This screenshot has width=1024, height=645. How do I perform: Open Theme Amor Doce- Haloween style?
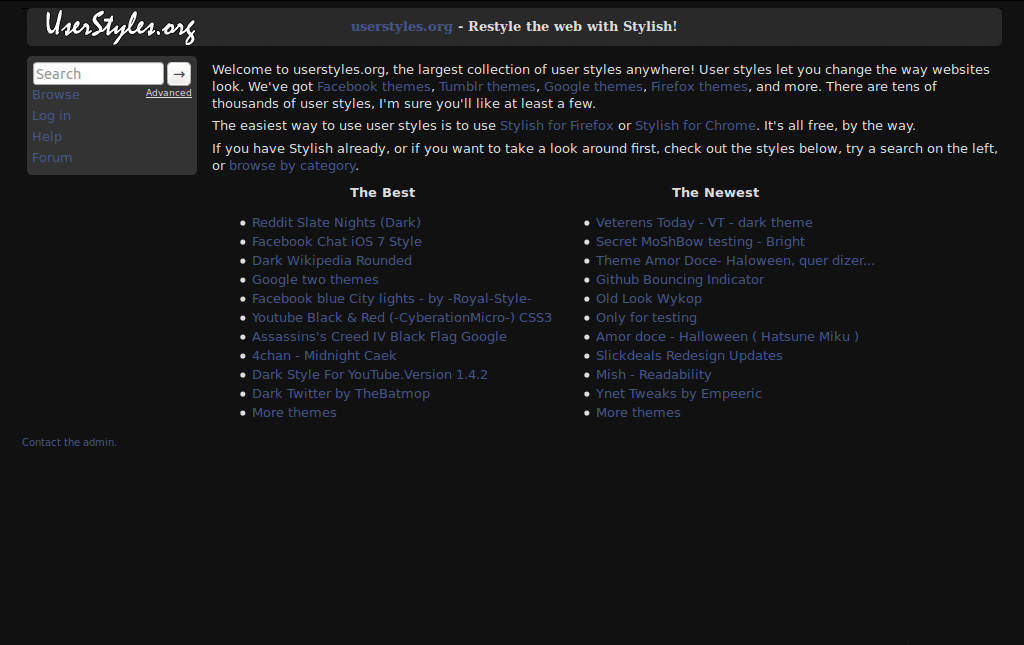tap(735, 260)
